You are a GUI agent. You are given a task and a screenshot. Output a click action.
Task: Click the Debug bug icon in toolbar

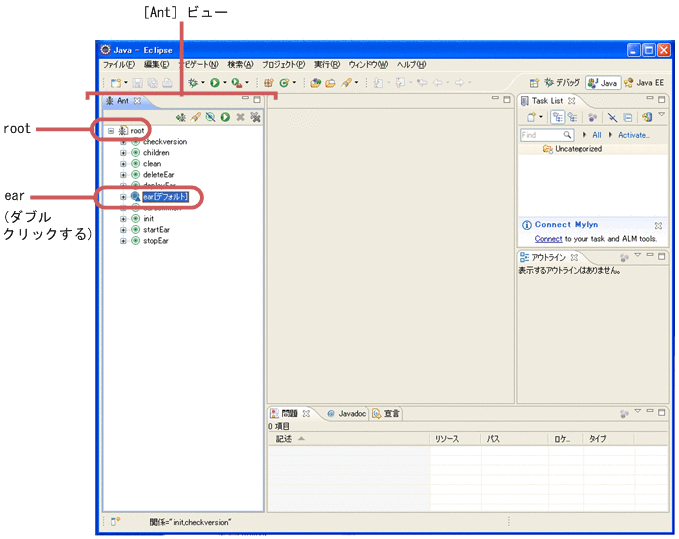[192, 82]
